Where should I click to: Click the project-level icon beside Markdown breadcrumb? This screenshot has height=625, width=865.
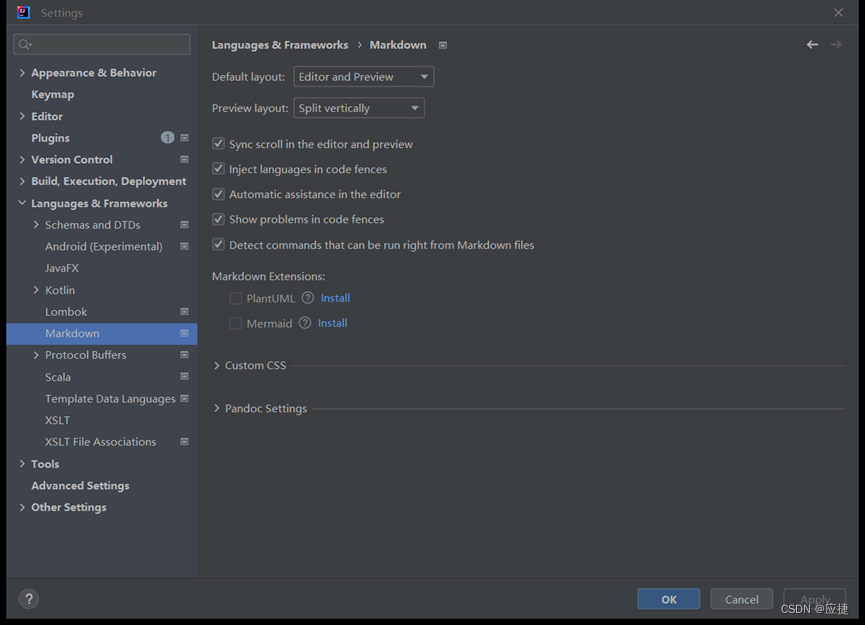point(442,45)
